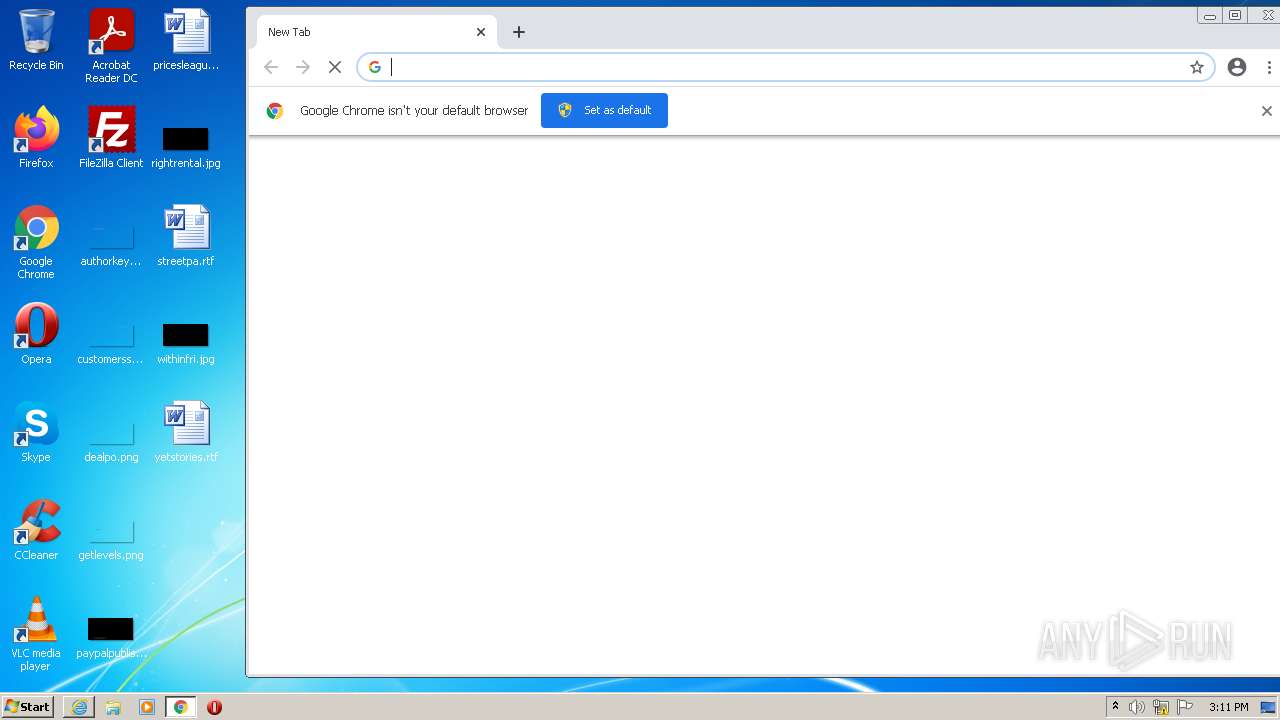Click the taskbar clock showing 3:11 PM

[1229, 707]
